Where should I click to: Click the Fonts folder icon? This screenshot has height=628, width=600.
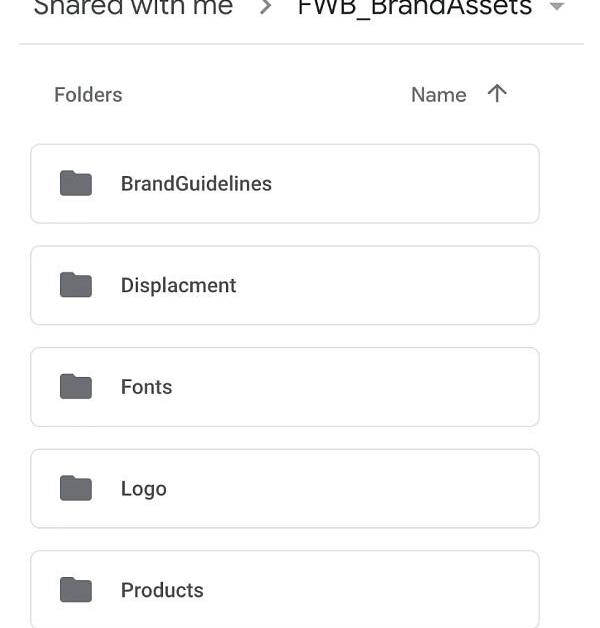(x=76, y=386)
